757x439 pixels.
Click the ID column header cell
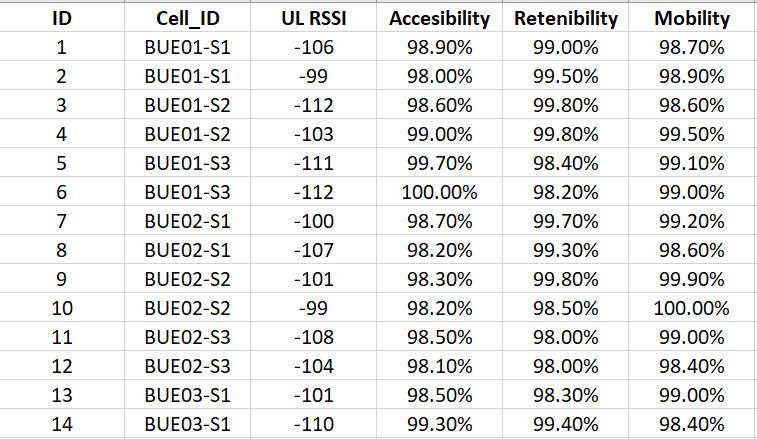(61, 19)
